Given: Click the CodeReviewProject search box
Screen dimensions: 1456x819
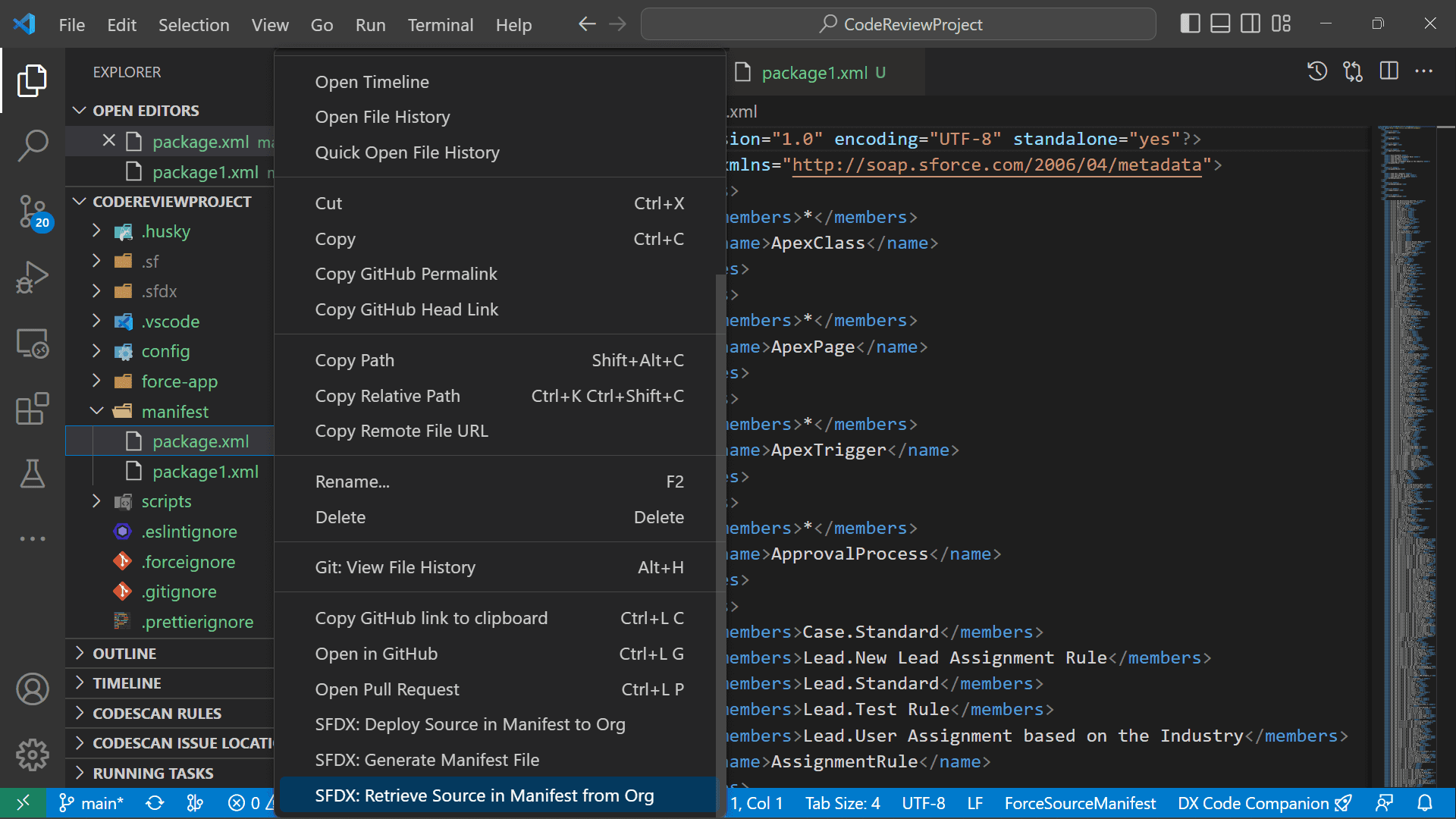Looking at the screenshot, I should click(899, 24).
